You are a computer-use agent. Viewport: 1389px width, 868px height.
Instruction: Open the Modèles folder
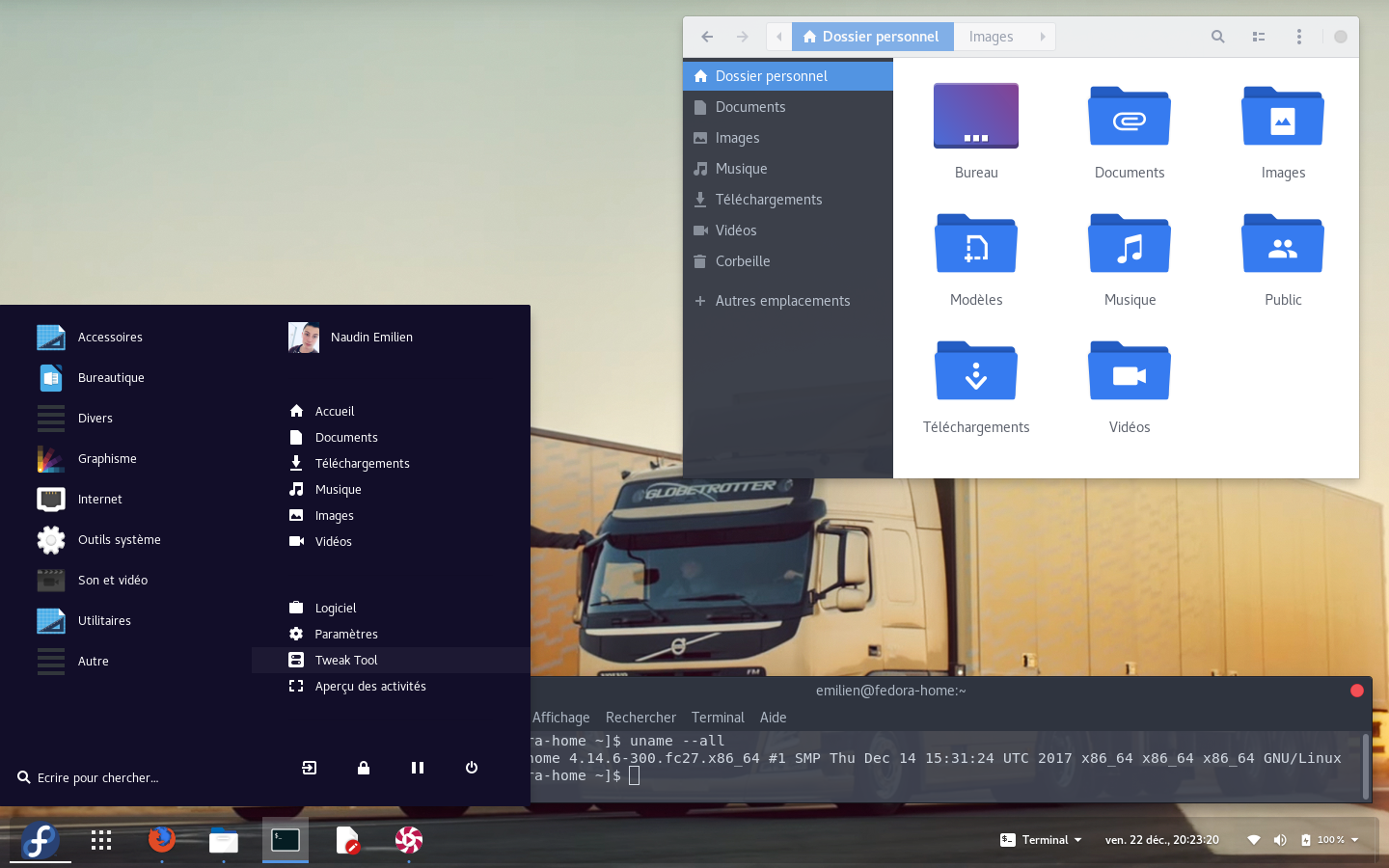pos(975,244)
